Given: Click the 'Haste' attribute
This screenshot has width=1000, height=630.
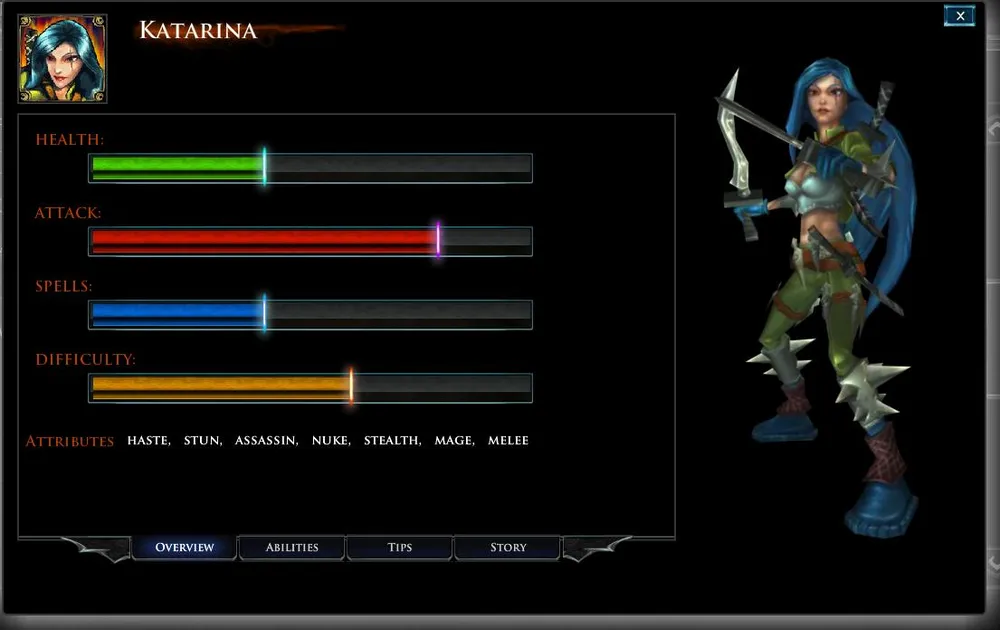Looking at the screenshot, I should 149,441.
